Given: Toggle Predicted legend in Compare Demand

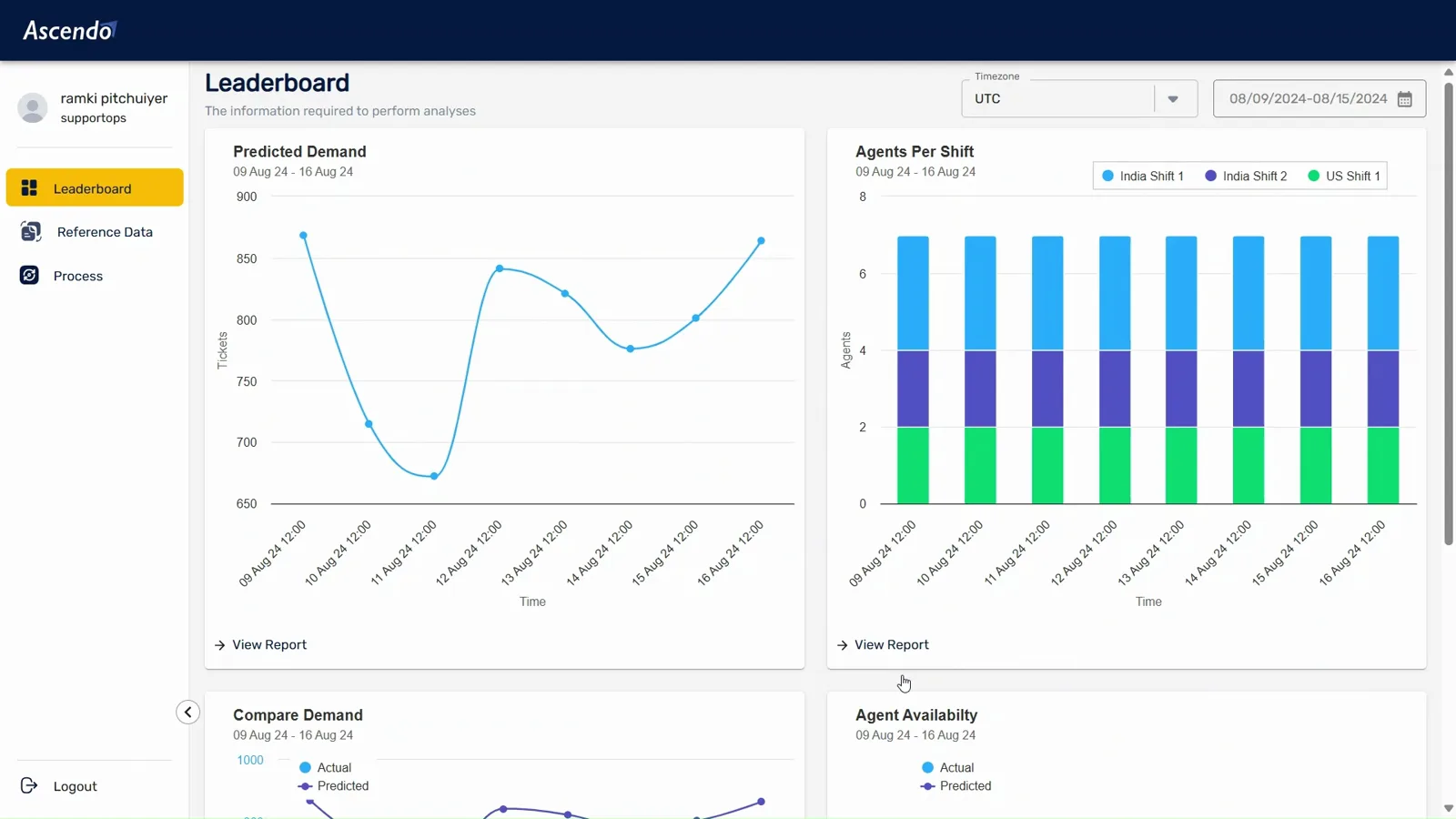Looking at the screenshot, I should tap(333, 785).
